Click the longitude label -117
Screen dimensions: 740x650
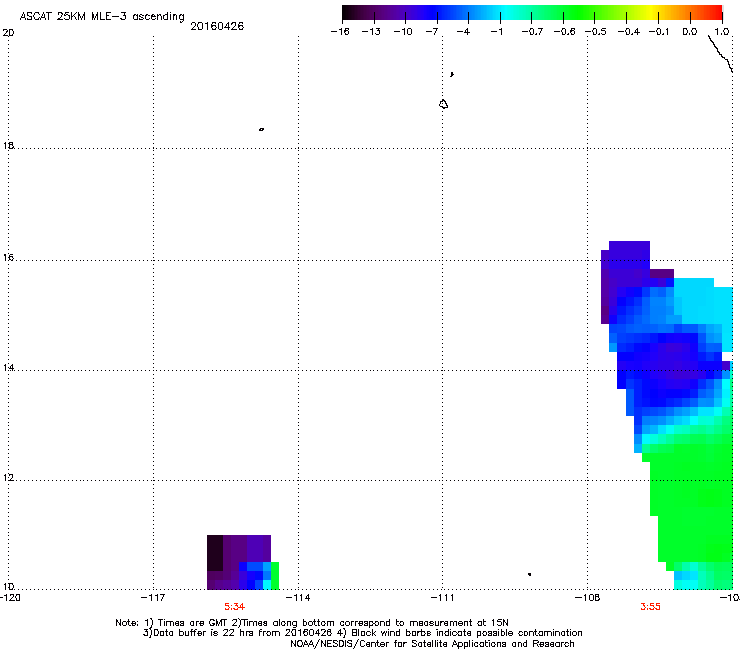pos(153,598)
